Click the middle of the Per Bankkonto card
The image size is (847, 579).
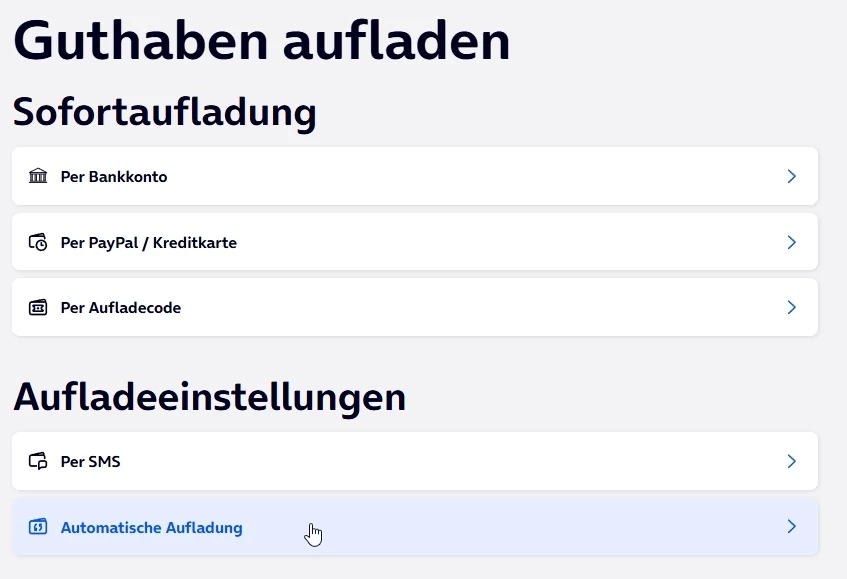[x=414, y=176]
